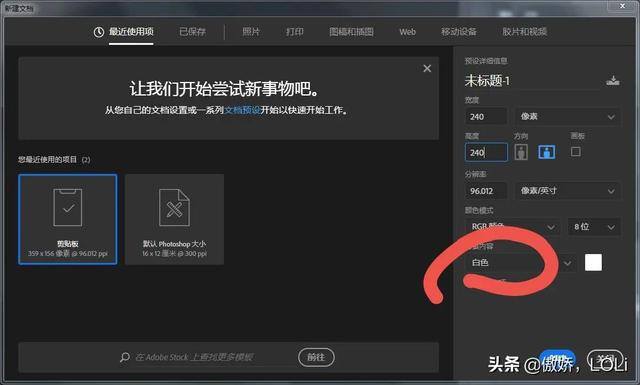Select the 剪贴板 preset thumbnail

point(68,219)
